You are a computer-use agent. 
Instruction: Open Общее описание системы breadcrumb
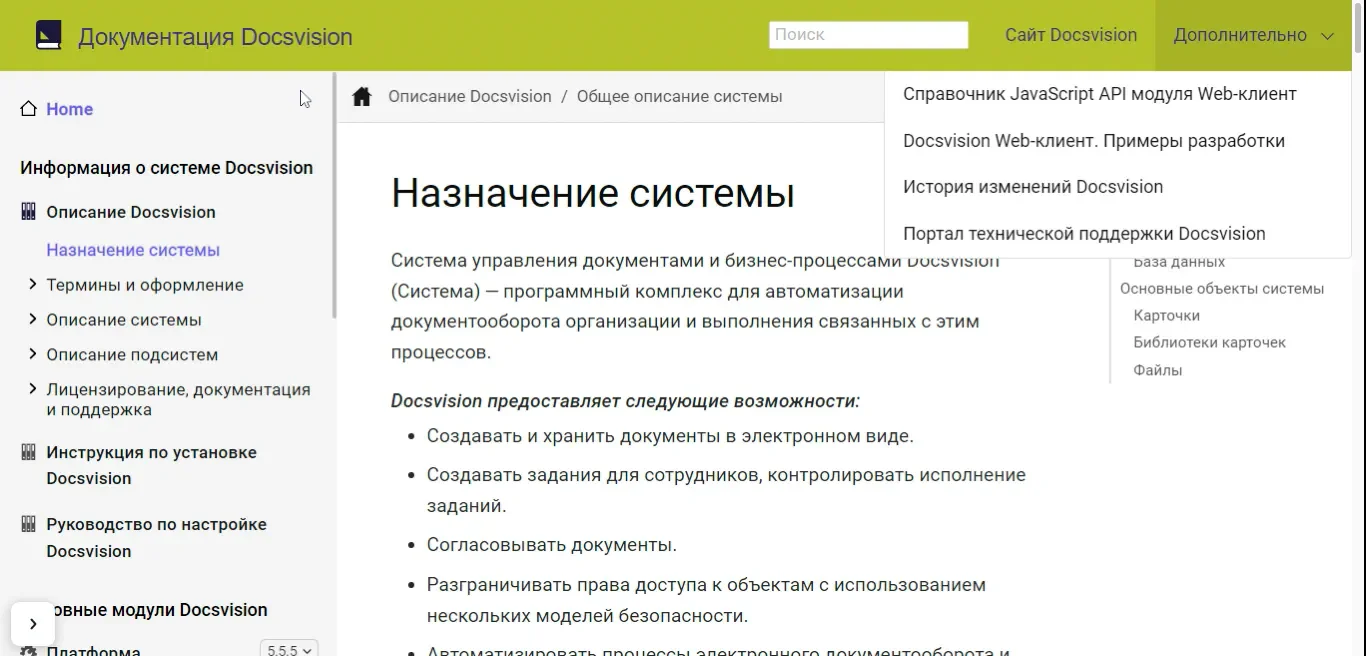pos(680,97)
